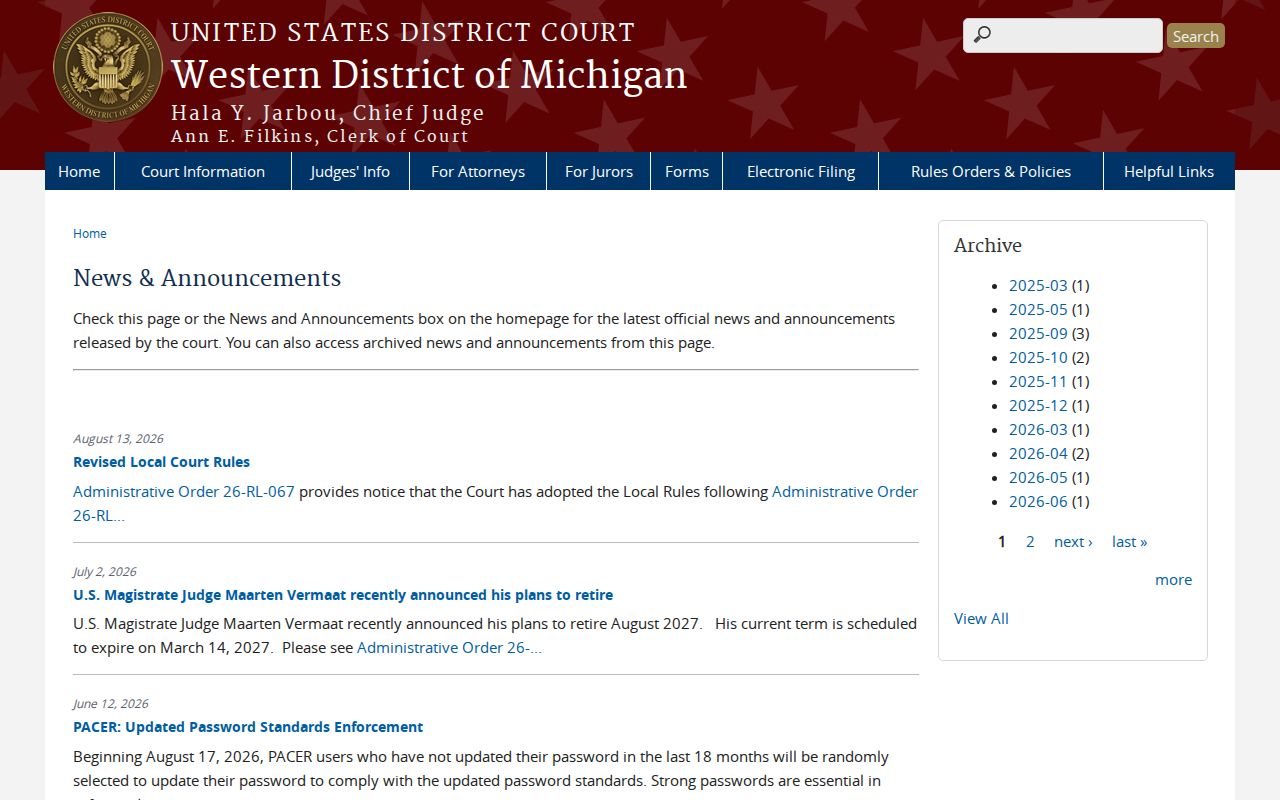Open the Home menu item
This screenshot has height=800, width=1280.
[79, 171]
